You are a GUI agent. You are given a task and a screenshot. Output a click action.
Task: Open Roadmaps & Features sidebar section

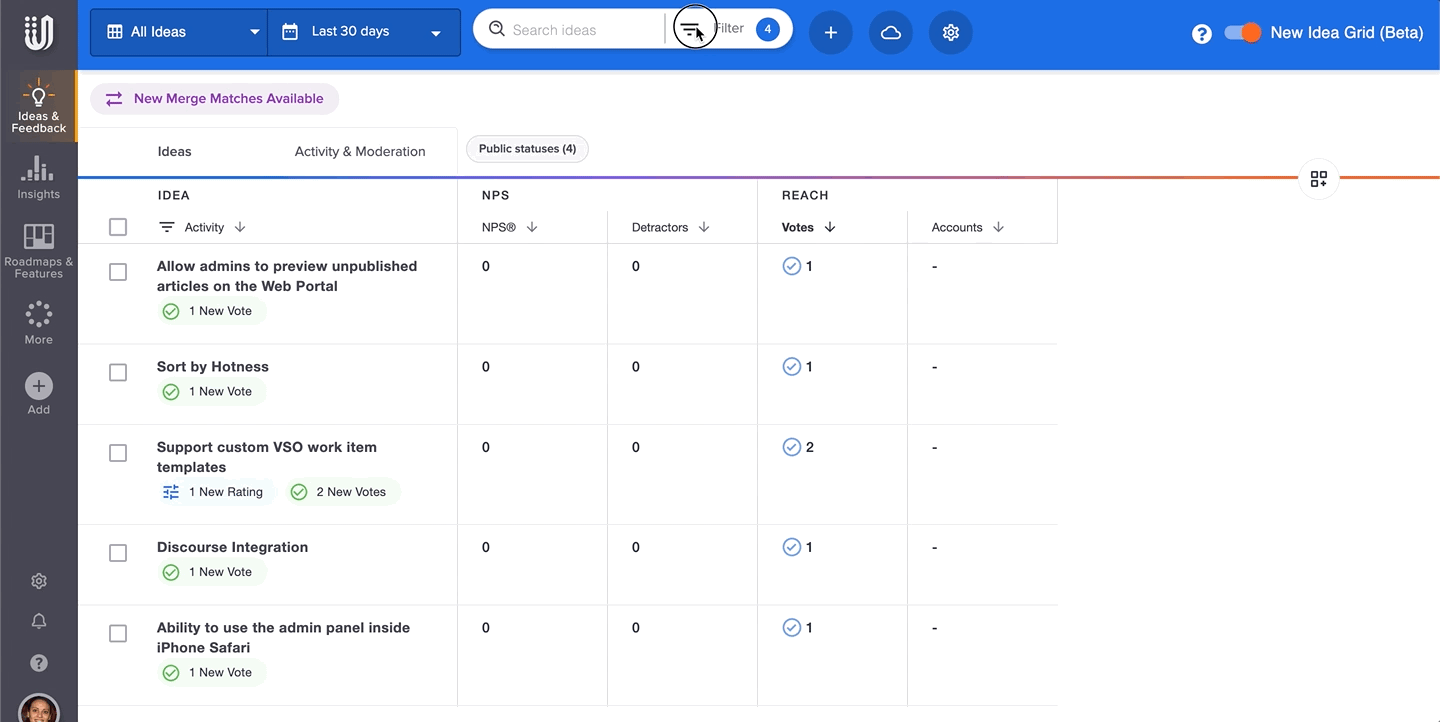point(38,251)
